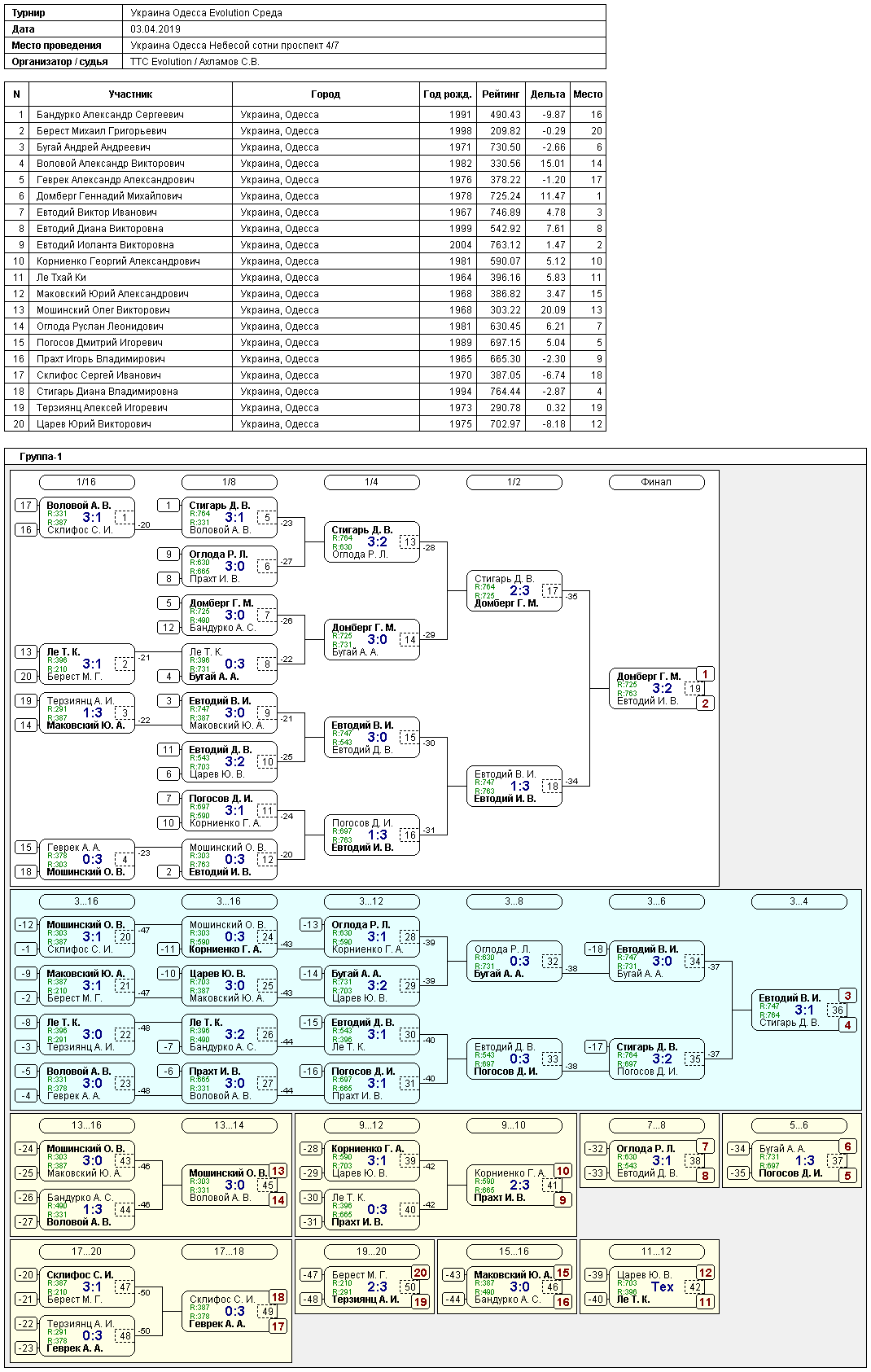Click match score 3:2 Стигарь vs Оглода
Viewport: 871px width, 1372px height.
click(x=378, y=542)
